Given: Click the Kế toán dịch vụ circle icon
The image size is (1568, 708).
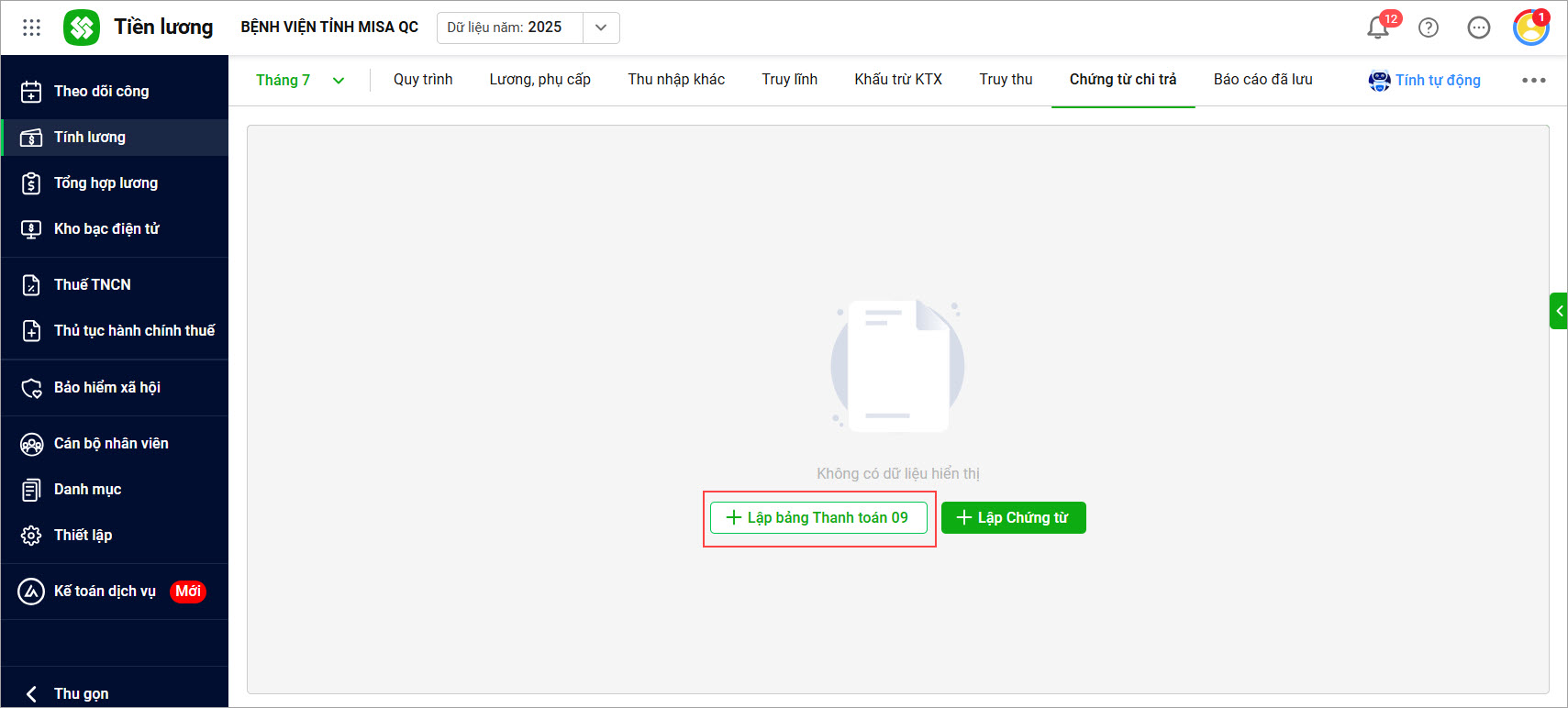Looking at the screenshot, I should [31, 592].
